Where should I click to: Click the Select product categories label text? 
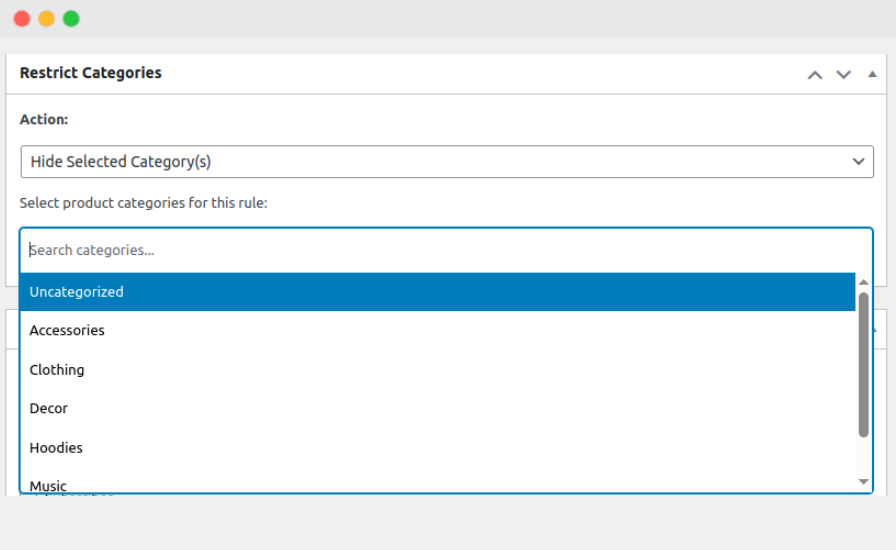pyautogui.click(x=144, y=203)
